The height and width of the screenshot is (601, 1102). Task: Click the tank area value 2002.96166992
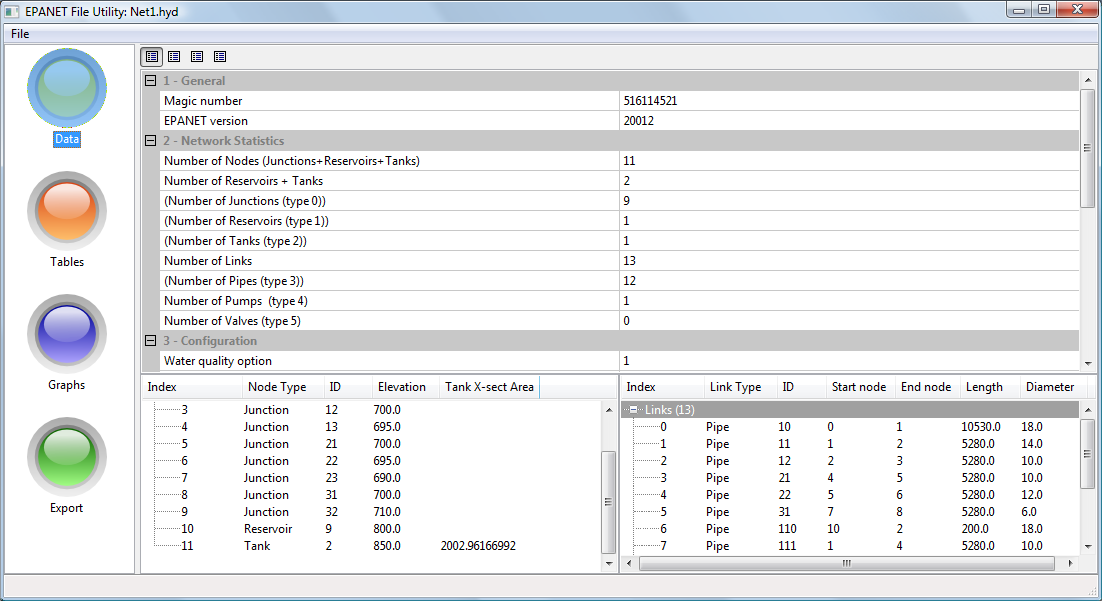[478, 546]
